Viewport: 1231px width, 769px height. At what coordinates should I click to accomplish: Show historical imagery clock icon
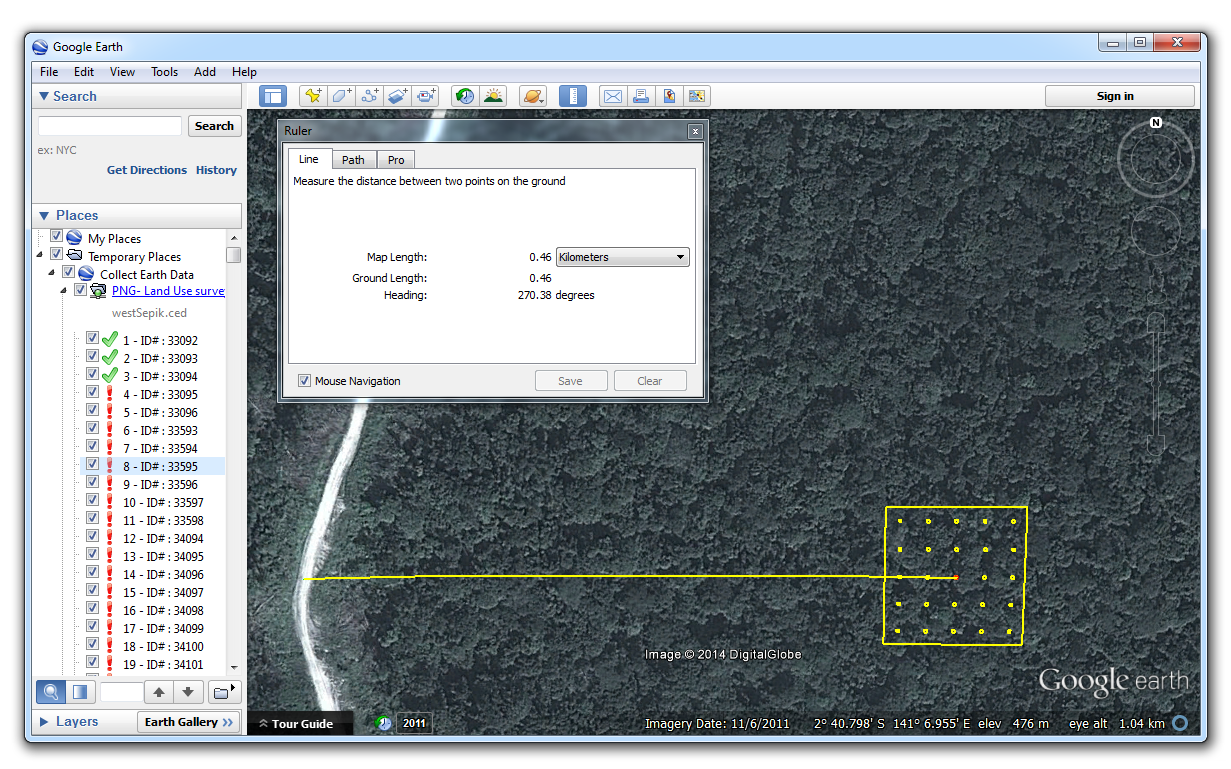pos(464,95)
